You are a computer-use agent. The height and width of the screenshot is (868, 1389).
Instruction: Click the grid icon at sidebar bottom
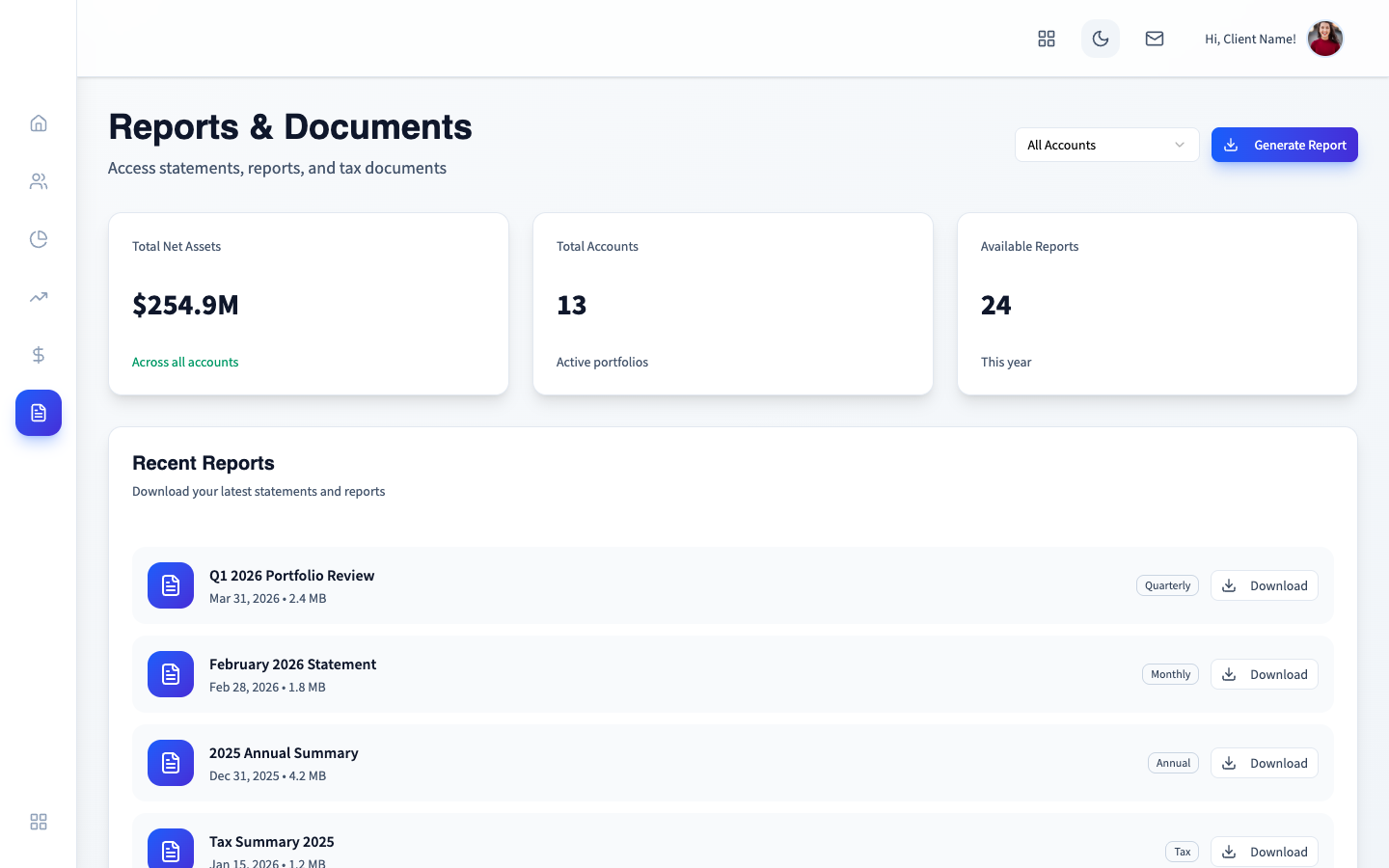tap(39, 822)
